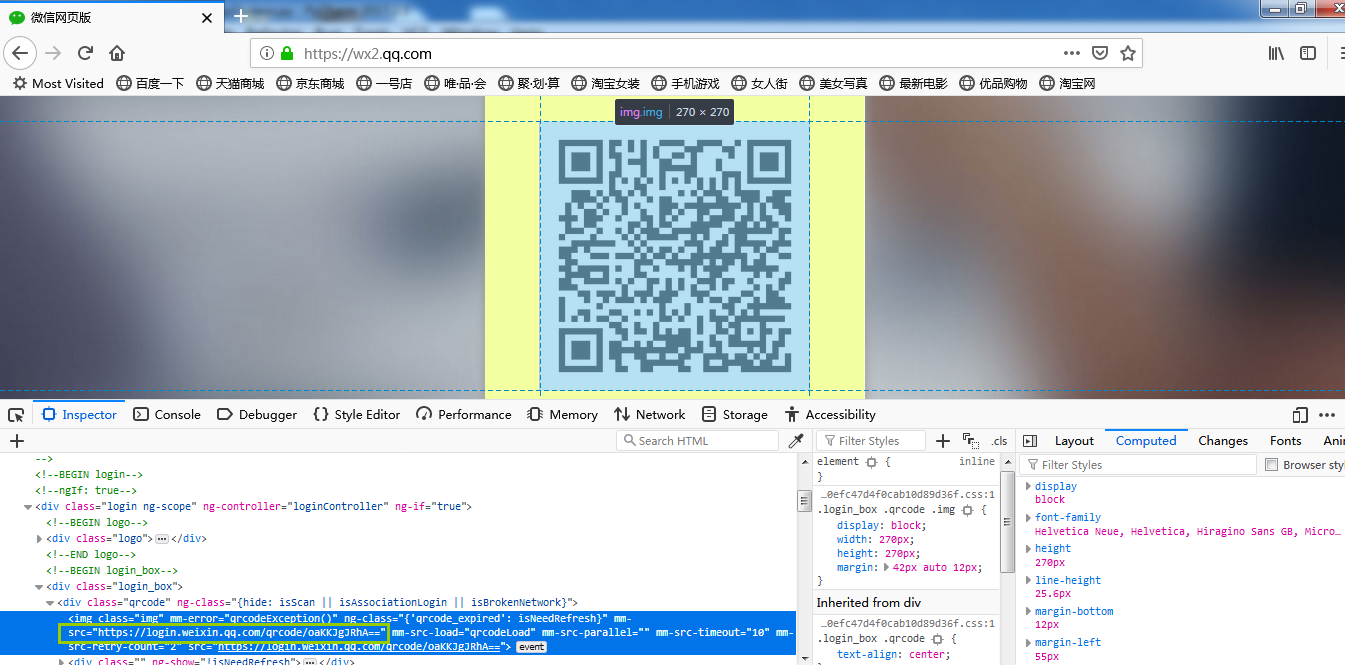This screenshot has height=665, width=1345.
Task: Expand the computed height property
Action: (x=1028, y=549)
